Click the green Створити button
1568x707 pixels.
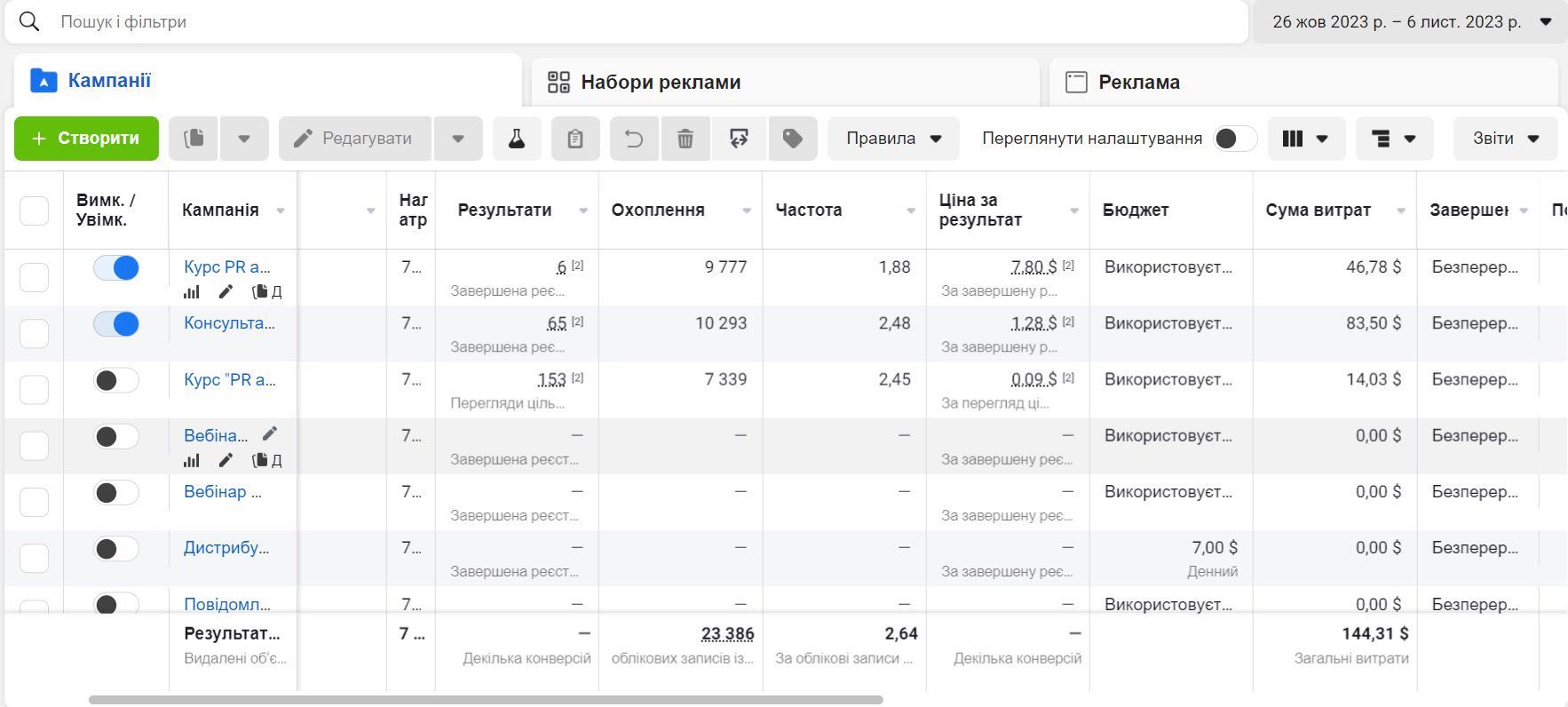tap(86, 139)
